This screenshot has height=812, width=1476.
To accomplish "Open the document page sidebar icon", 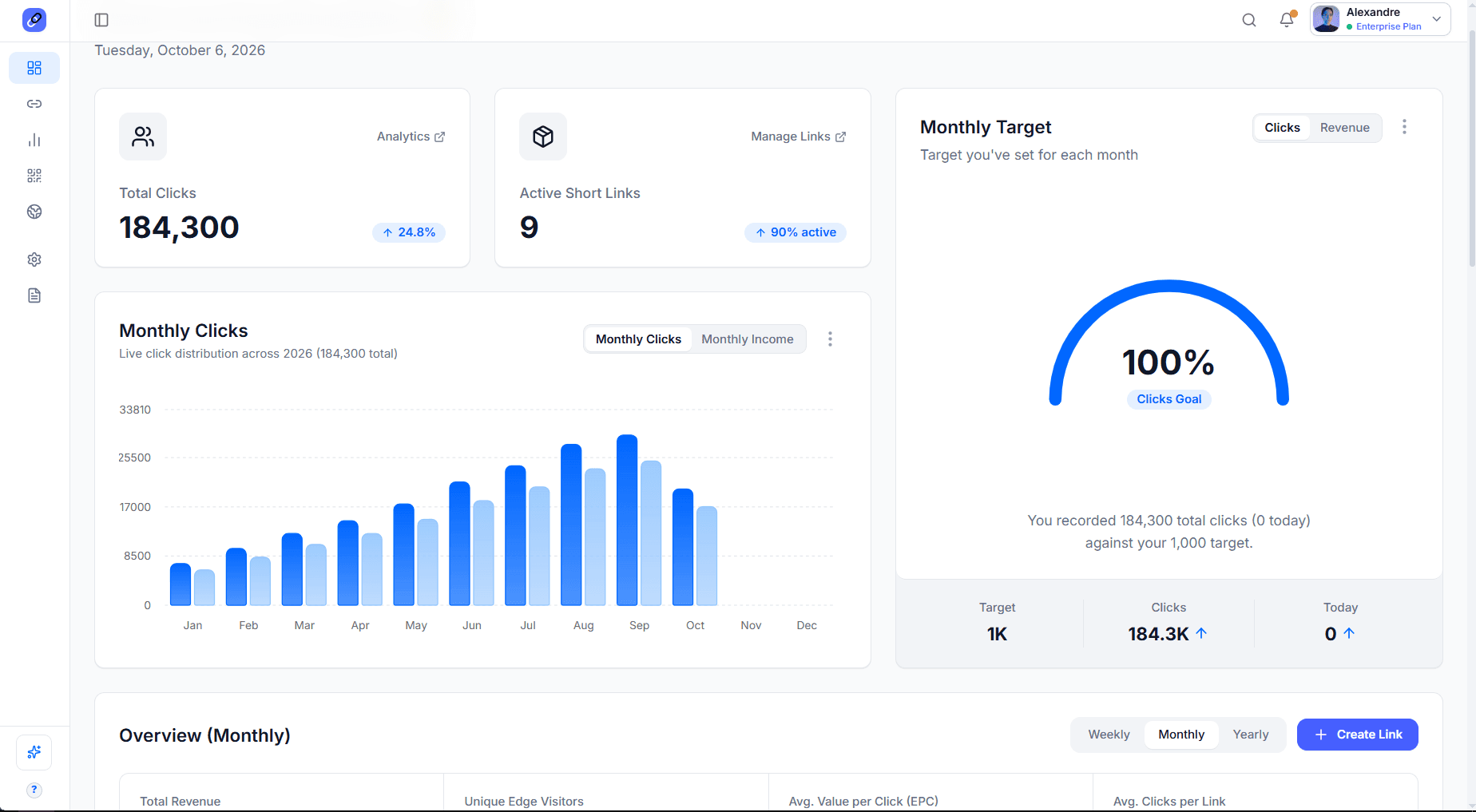I will [34, 295].
